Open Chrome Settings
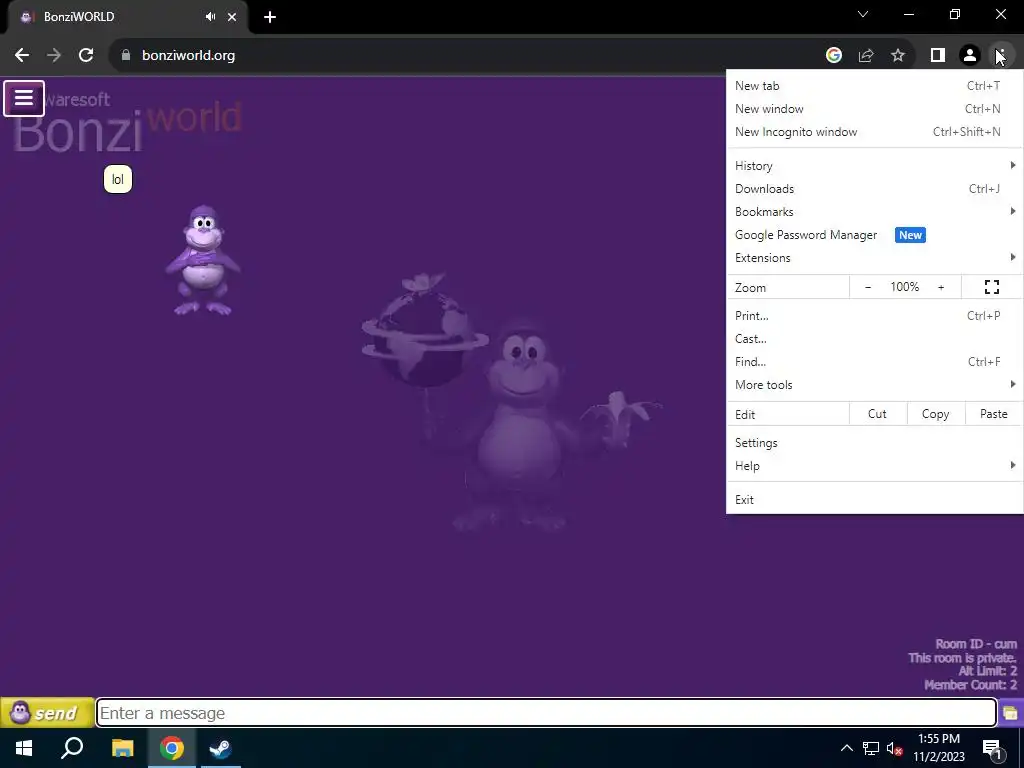Image resolution: width=1024 pixels, height=768 pixels. [874, 443]
